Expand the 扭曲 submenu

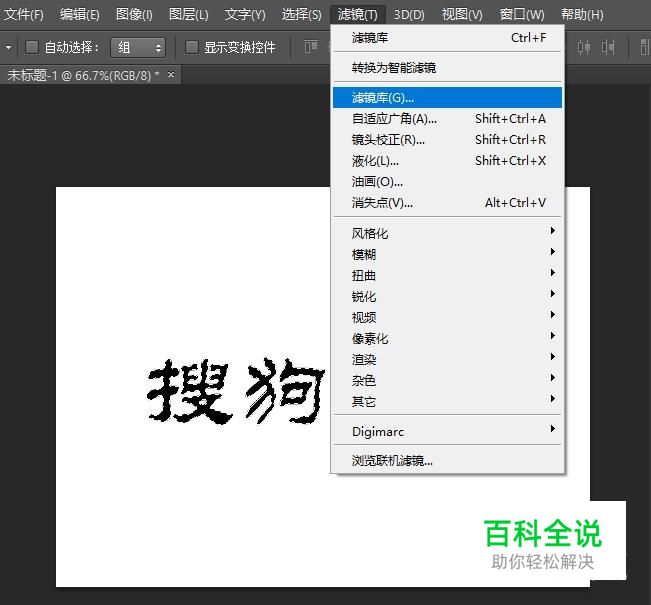point(448,275)
